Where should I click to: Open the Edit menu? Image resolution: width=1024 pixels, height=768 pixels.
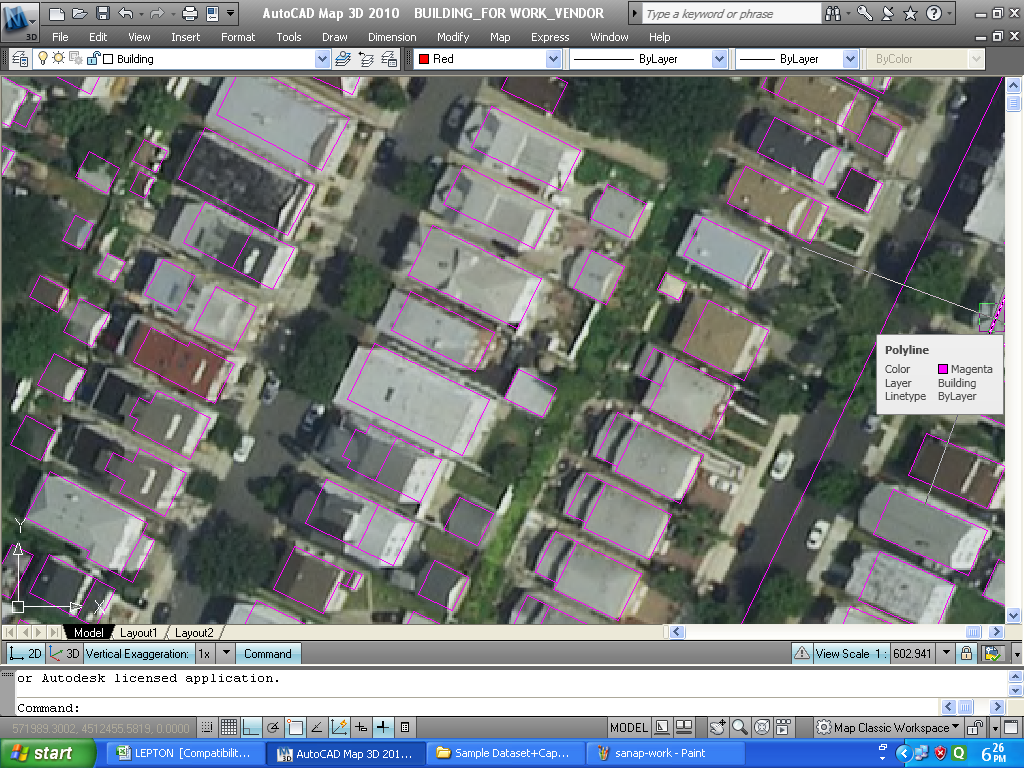point(98,37)
